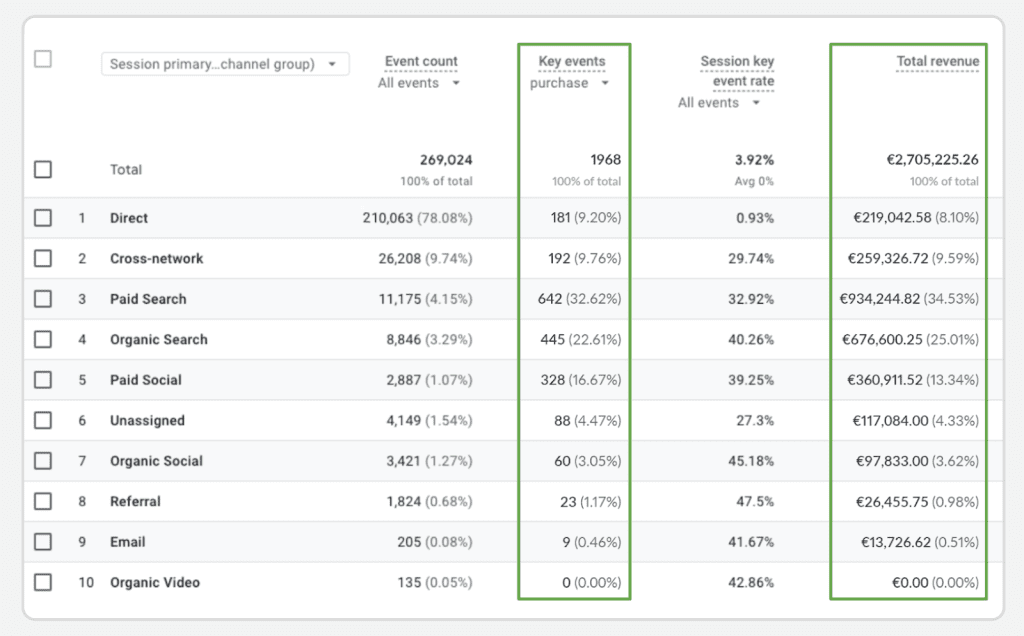Image resolution: width=1024 pixels, height=636 pixels.
Task: Select the Direct row checkbox
Action: (x=43, y=218)
